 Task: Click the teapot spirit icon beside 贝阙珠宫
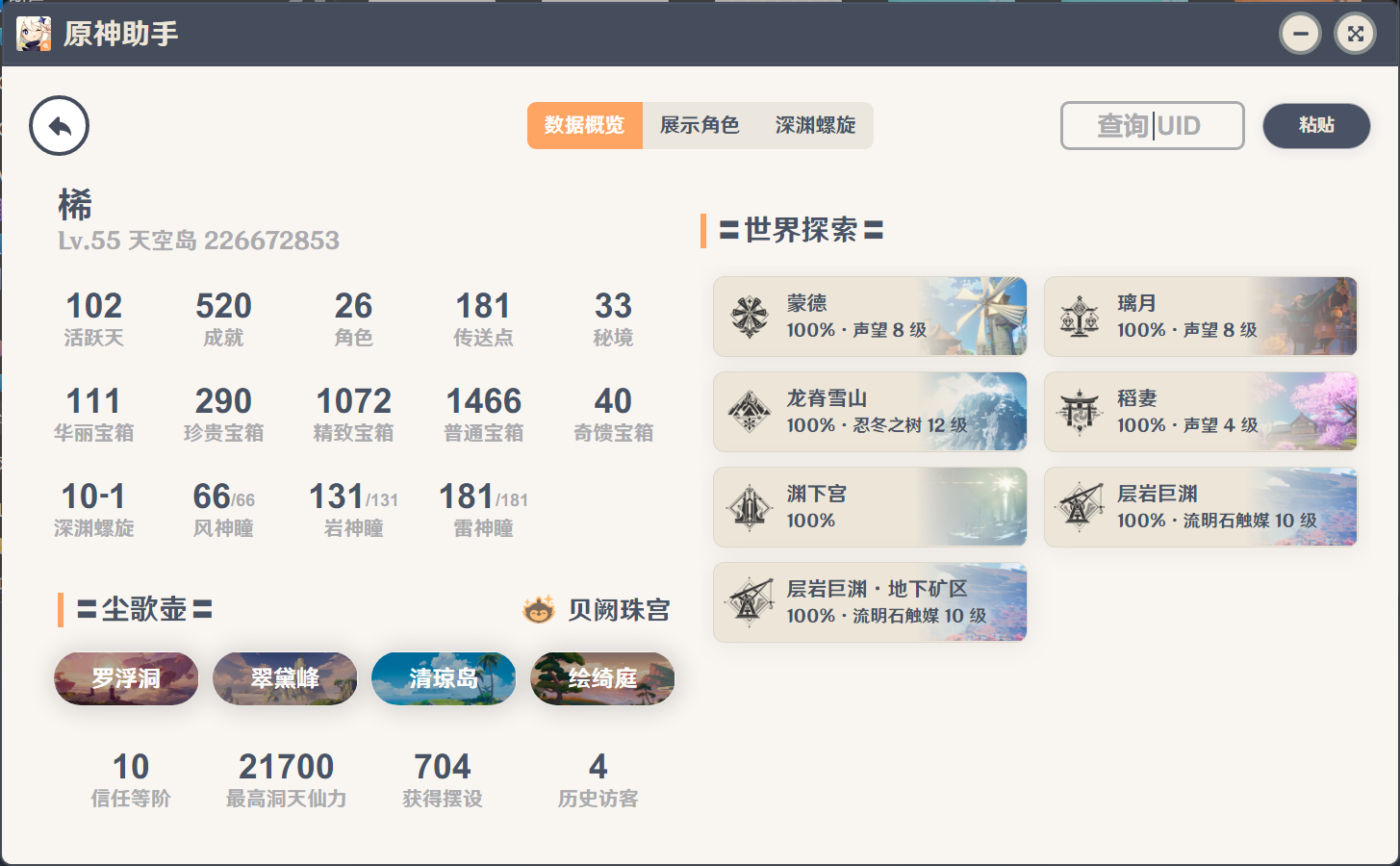(x=539, y=609)
